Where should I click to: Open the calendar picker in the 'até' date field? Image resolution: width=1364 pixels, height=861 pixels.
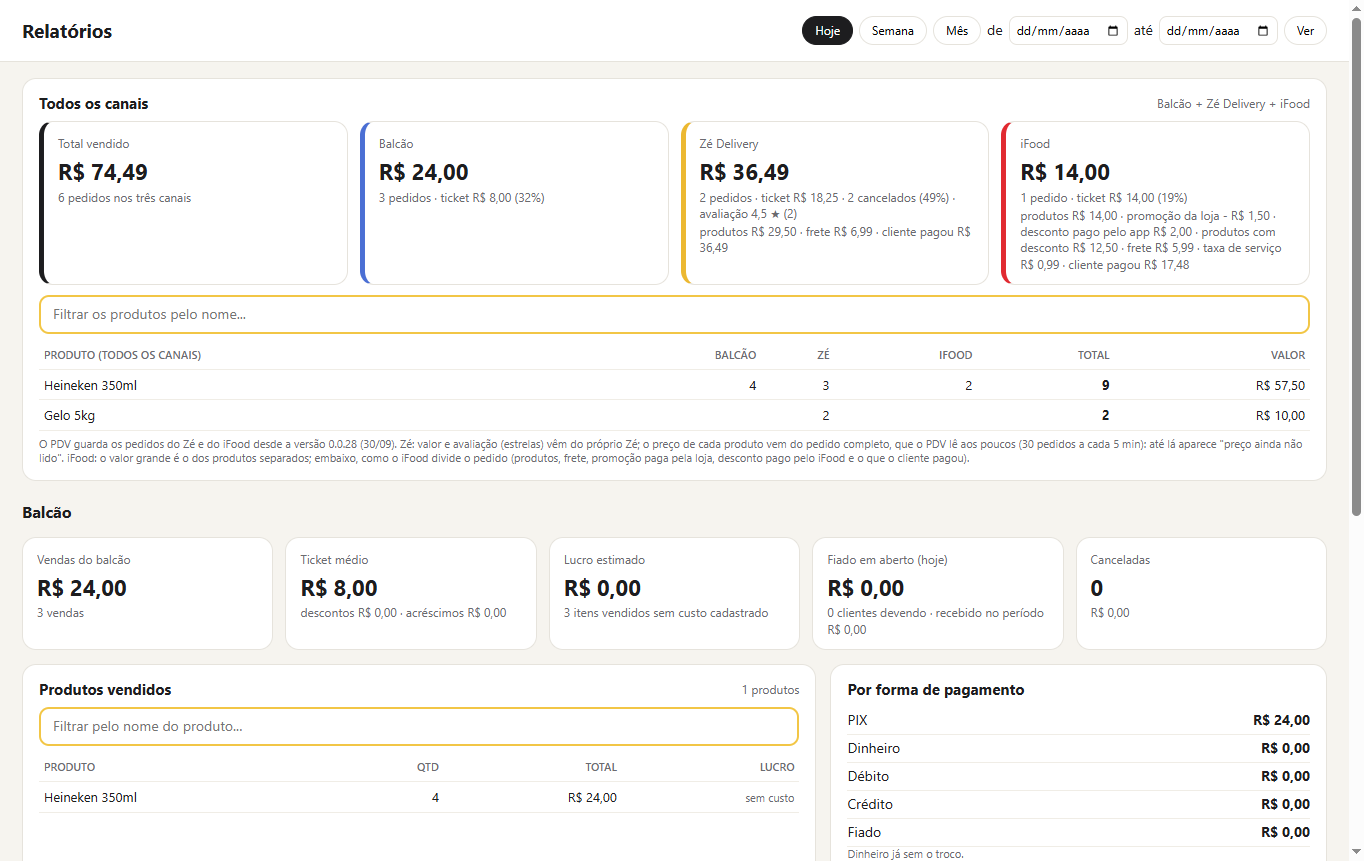tap(1264, 31)
